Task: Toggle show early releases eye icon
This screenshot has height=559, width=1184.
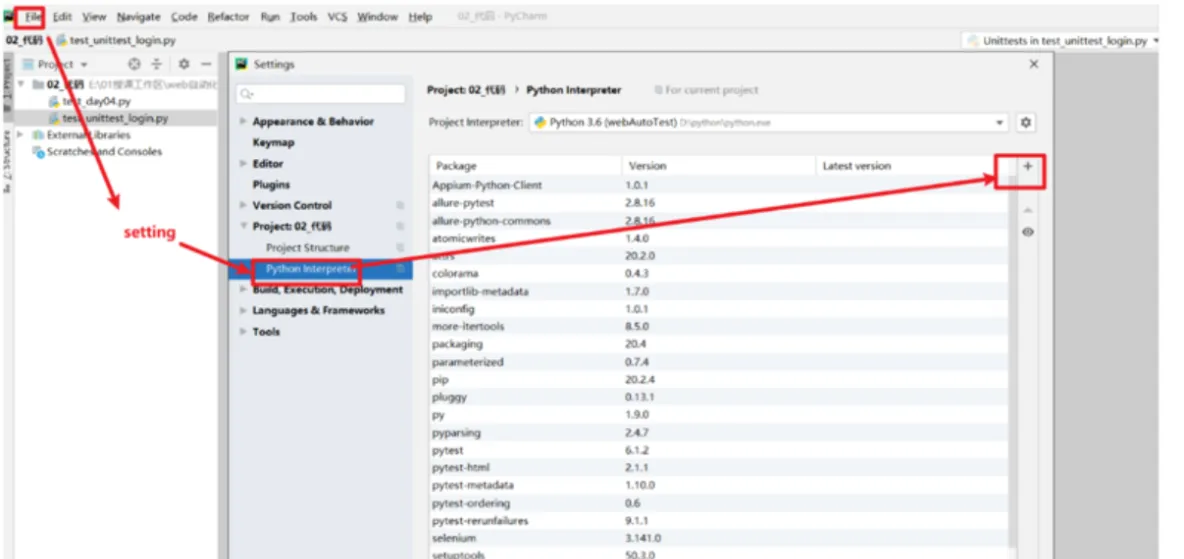Action: (x=1028, y=233)
